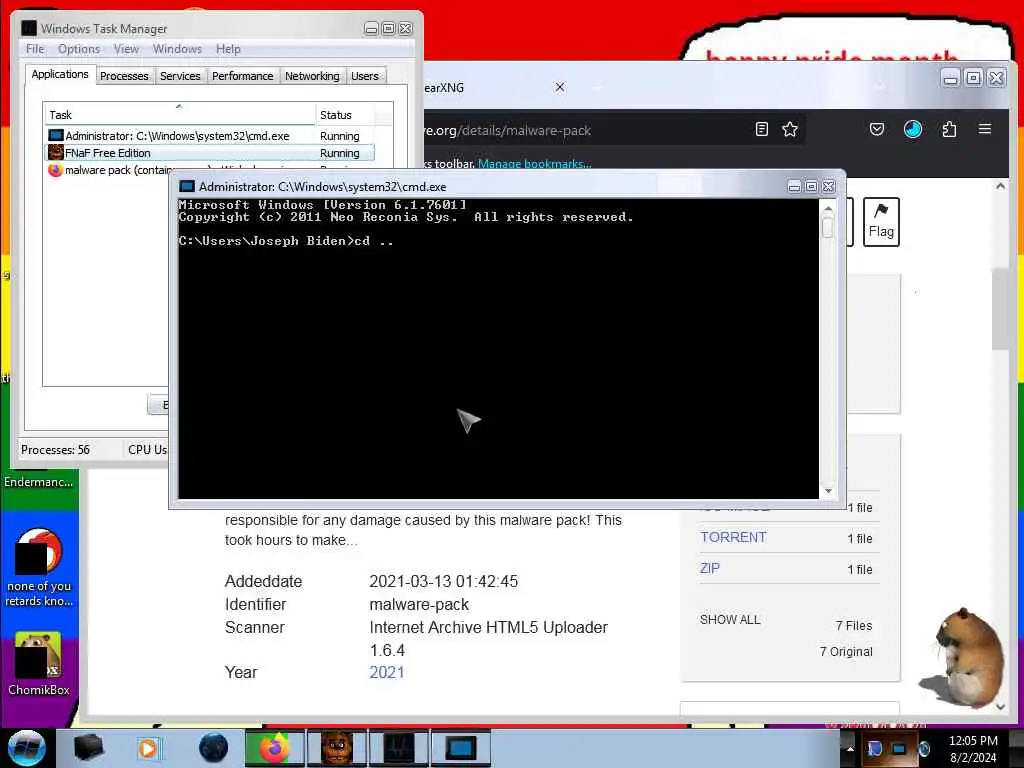Screen dimensions: 1024x768
Task: Click the 7 Files count text
Action: pyautogui.click(x=854, y=626)
